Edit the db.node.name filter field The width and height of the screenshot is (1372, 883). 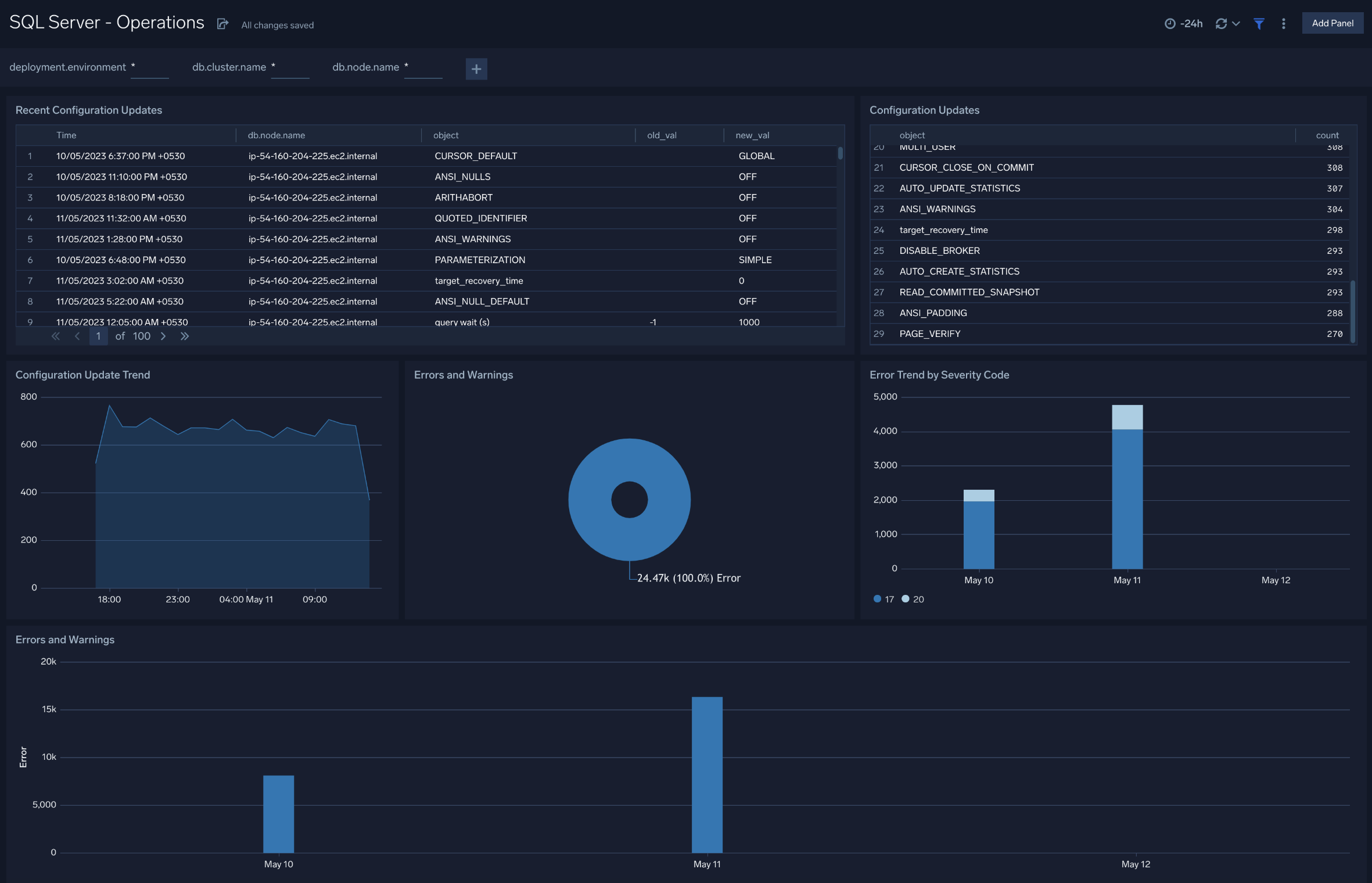[423, 68]
